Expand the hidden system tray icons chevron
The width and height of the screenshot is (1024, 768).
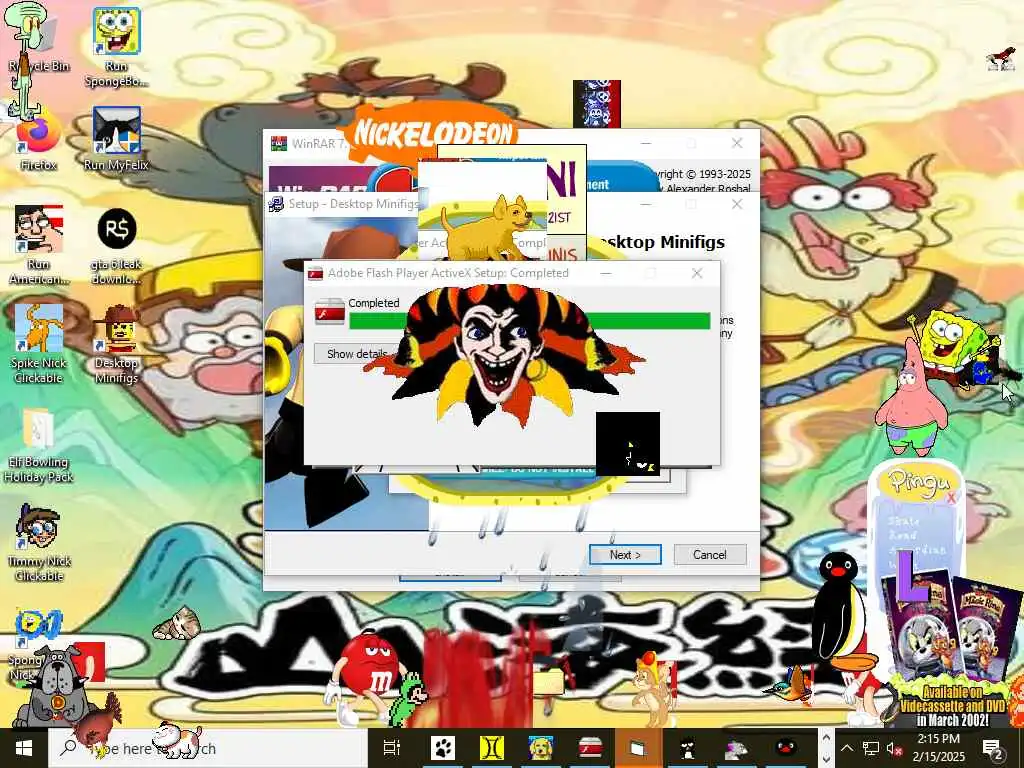[846, 748]
